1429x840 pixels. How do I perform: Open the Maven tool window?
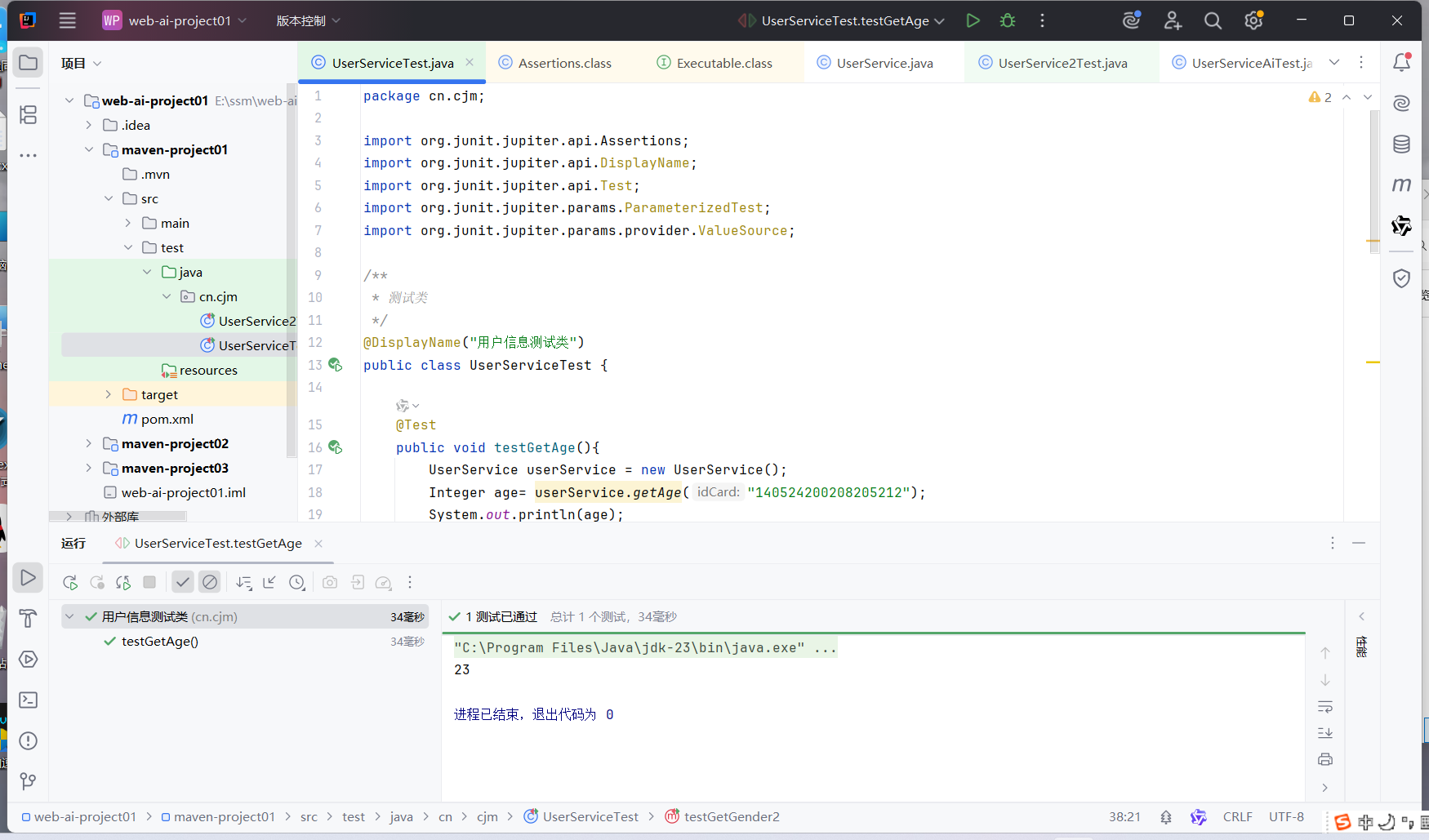coord(1401,185)
